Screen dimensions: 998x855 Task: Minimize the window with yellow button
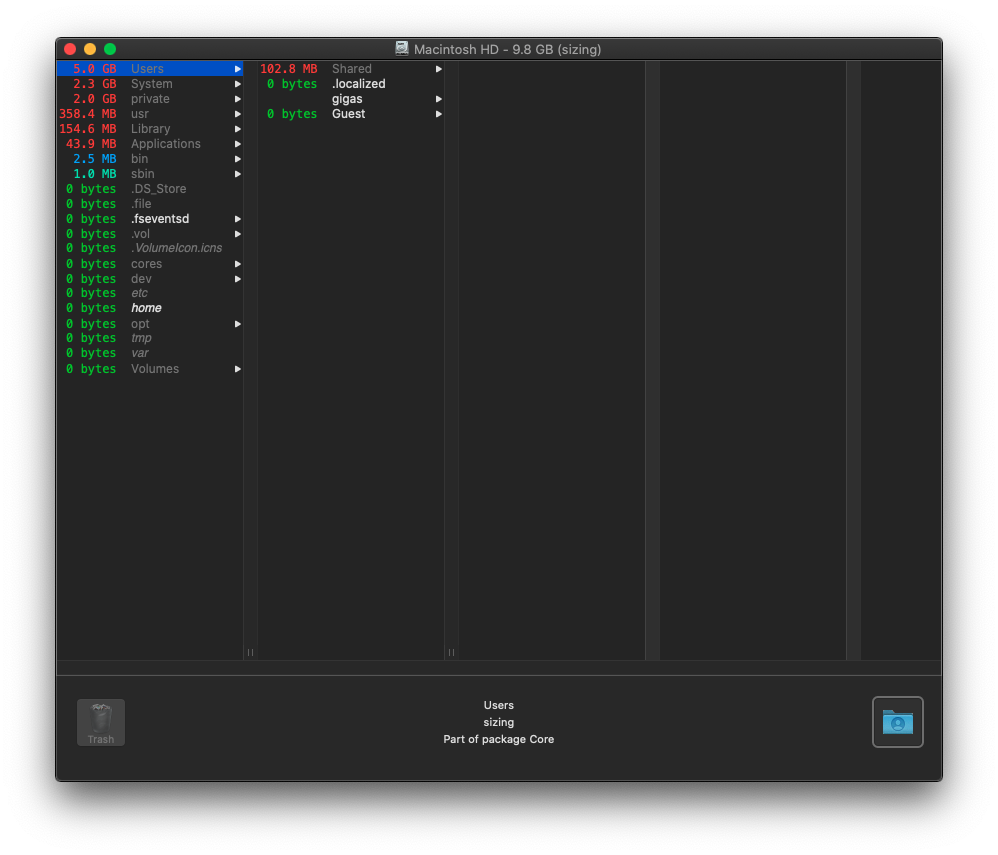(x=90, y=49)
